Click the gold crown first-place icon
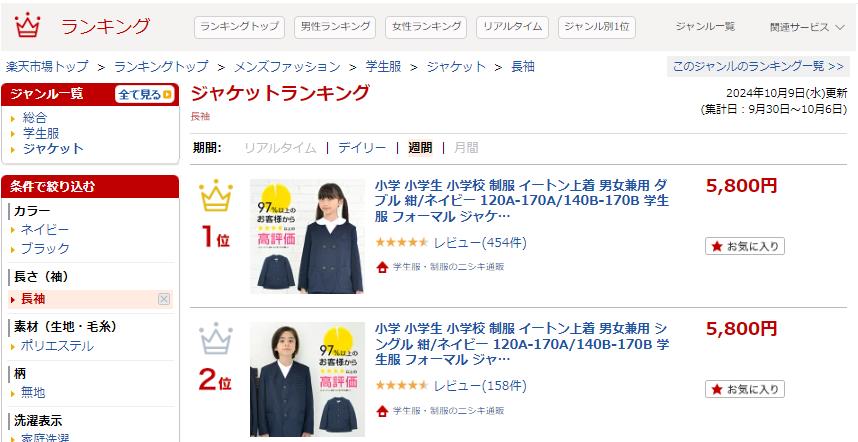 (x=216, y=195)
